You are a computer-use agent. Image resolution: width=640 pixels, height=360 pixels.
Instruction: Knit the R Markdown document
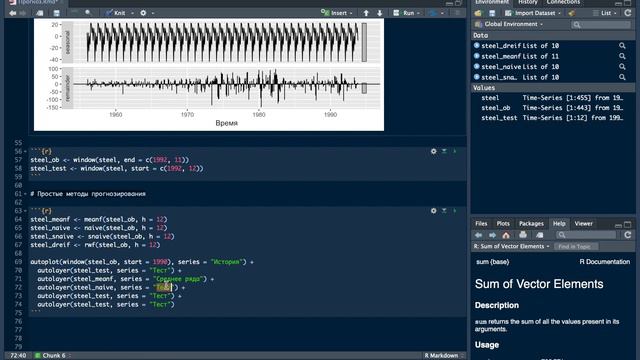point(116,13)
